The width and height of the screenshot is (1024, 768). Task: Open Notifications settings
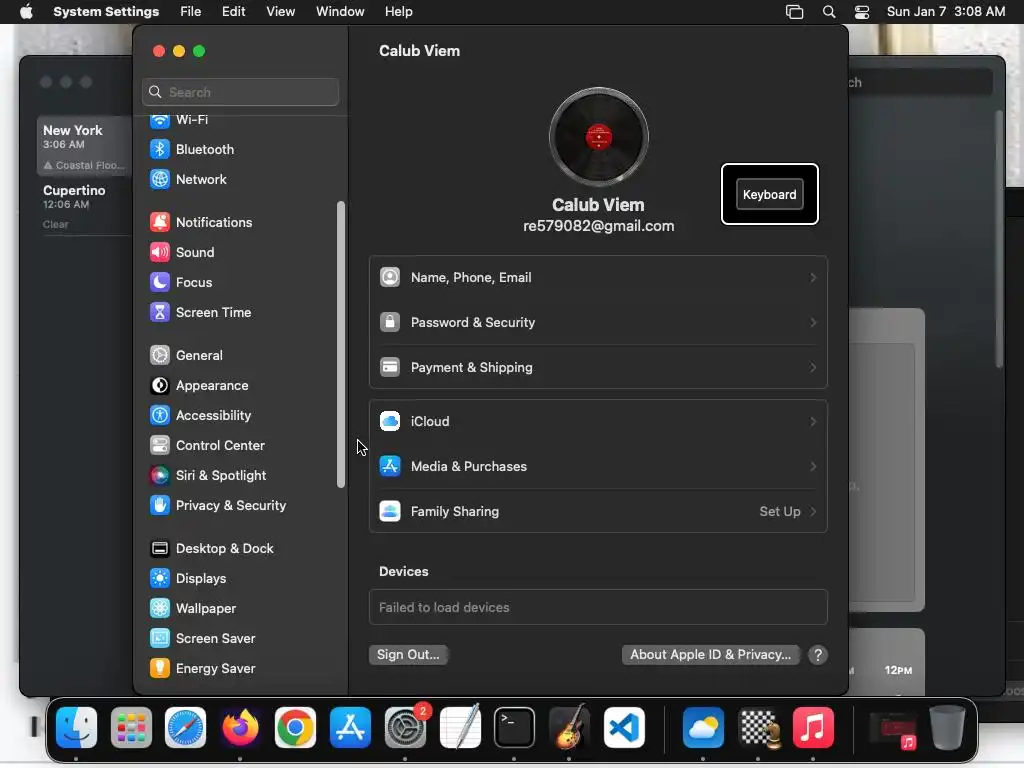[x=201, y=223]
